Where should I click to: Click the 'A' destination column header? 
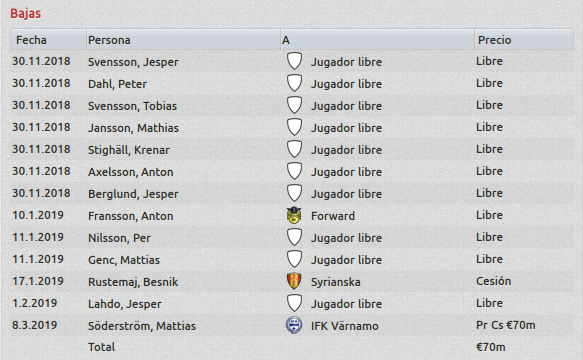(x=377, y=39)
